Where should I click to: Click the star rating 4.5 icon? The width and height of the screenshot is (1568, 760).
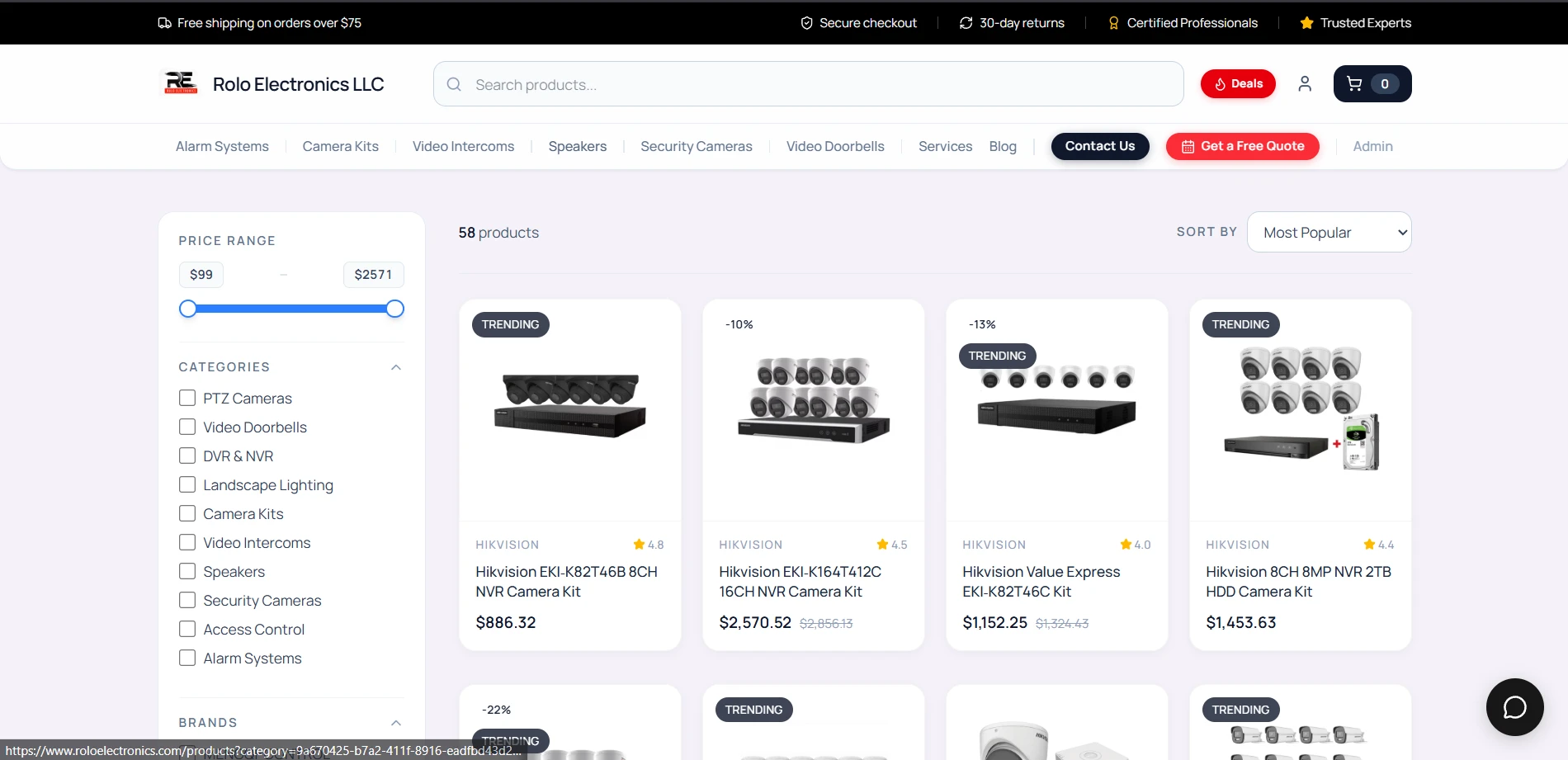tap(882, 545)
